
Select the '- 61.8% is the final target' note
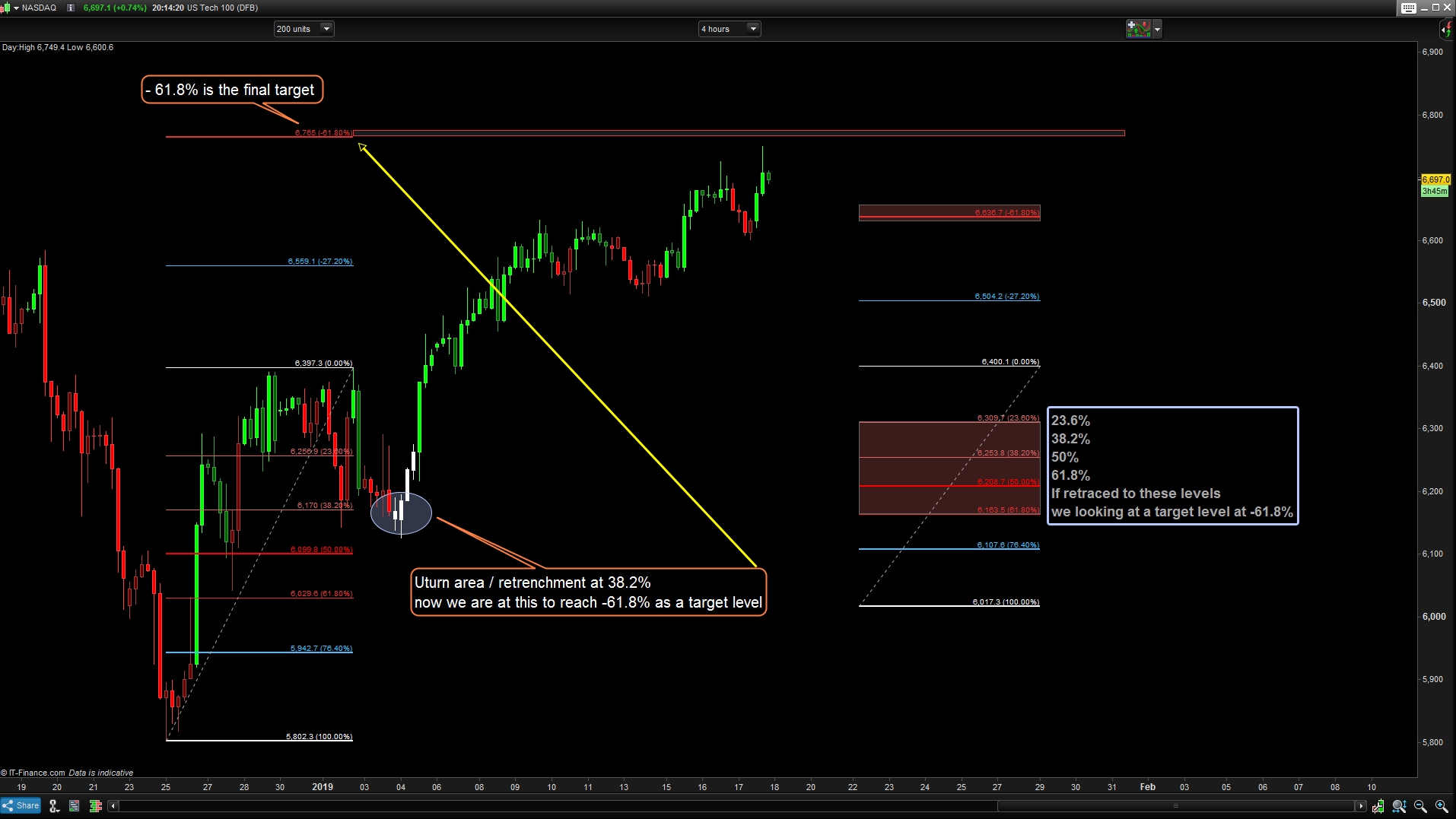click(233, 90)
